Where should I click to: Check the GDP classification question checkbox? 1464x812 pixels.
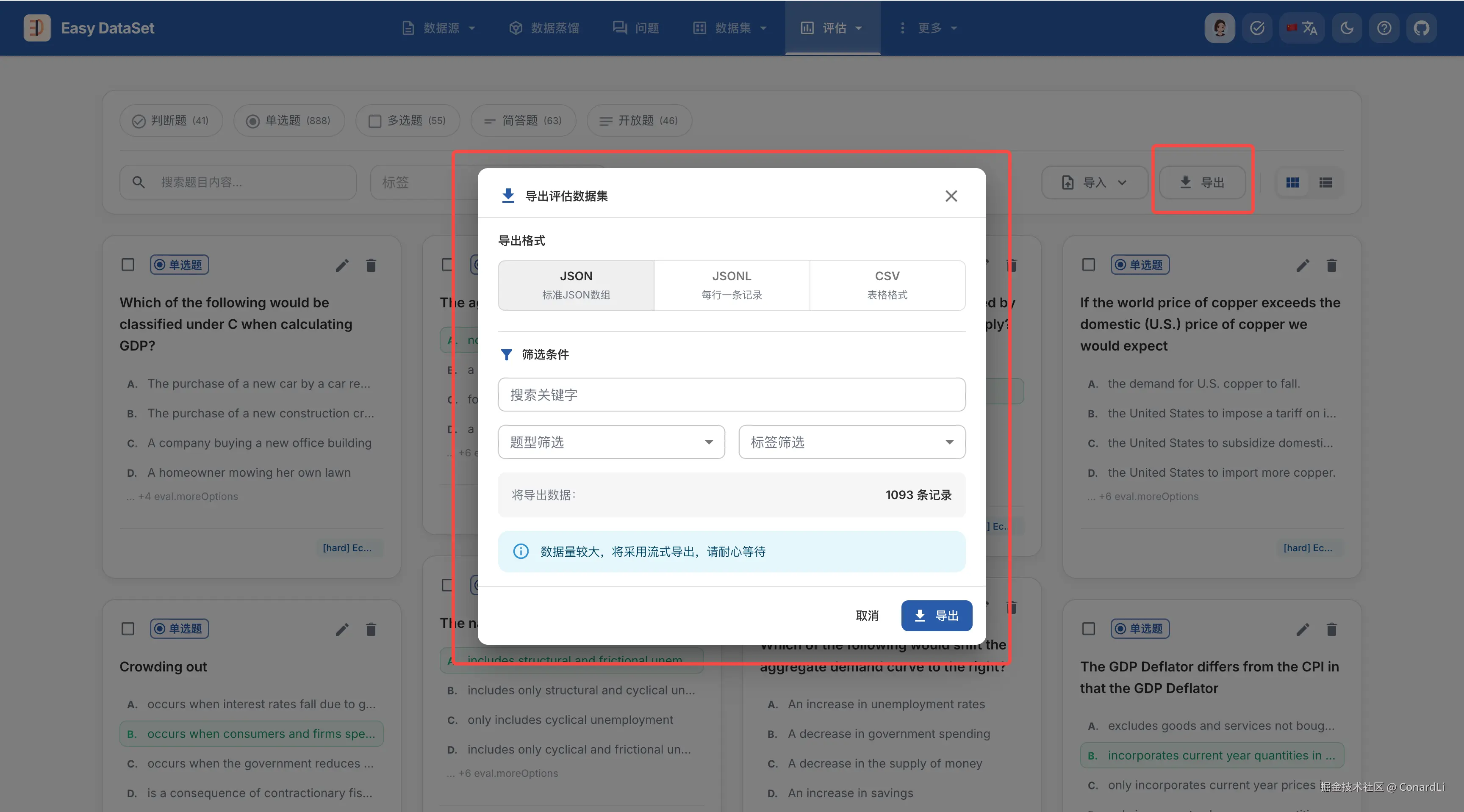point(128,265)
